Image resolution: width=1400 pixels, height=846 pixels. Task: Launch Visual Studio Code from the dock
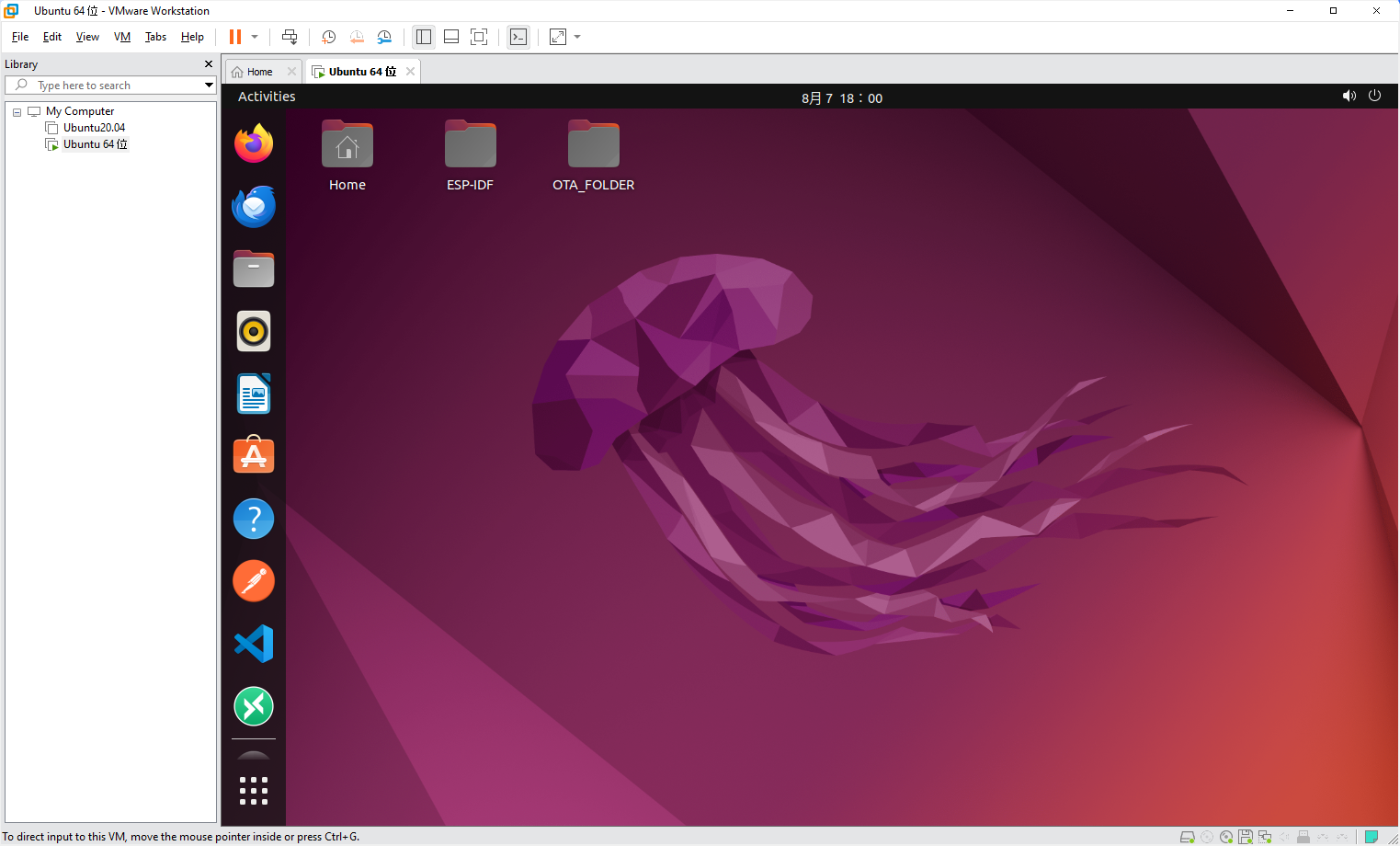tap(254, 644)
